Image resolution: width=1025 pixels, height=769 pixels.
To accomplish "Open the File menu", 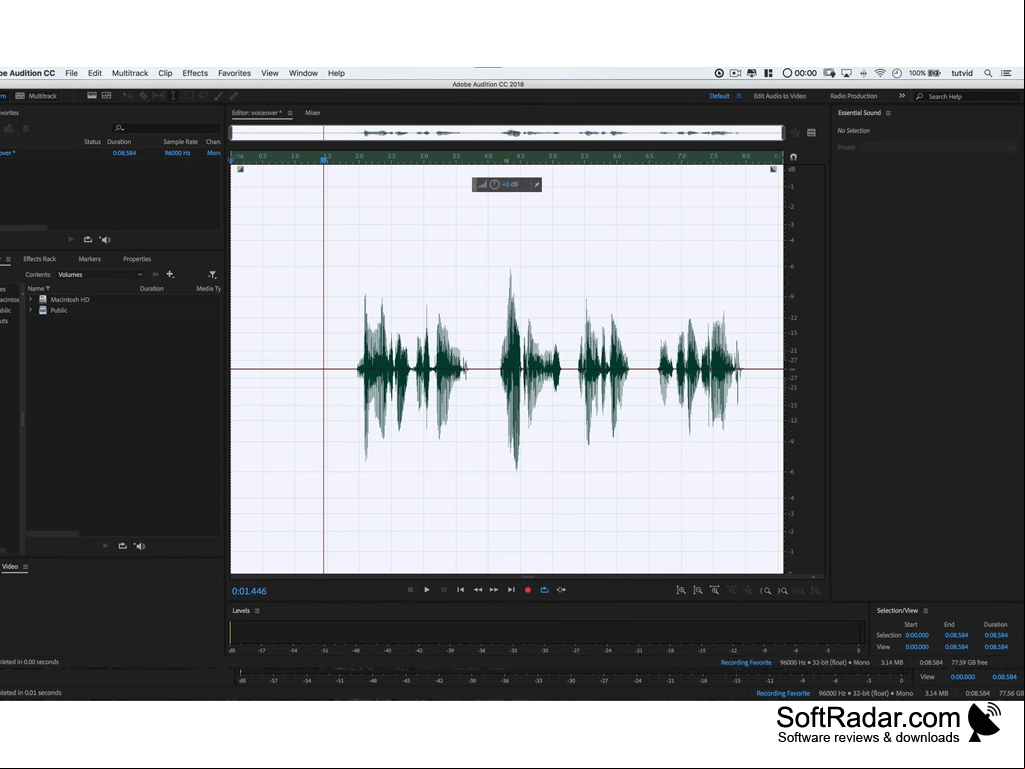I will pos(71,73).
